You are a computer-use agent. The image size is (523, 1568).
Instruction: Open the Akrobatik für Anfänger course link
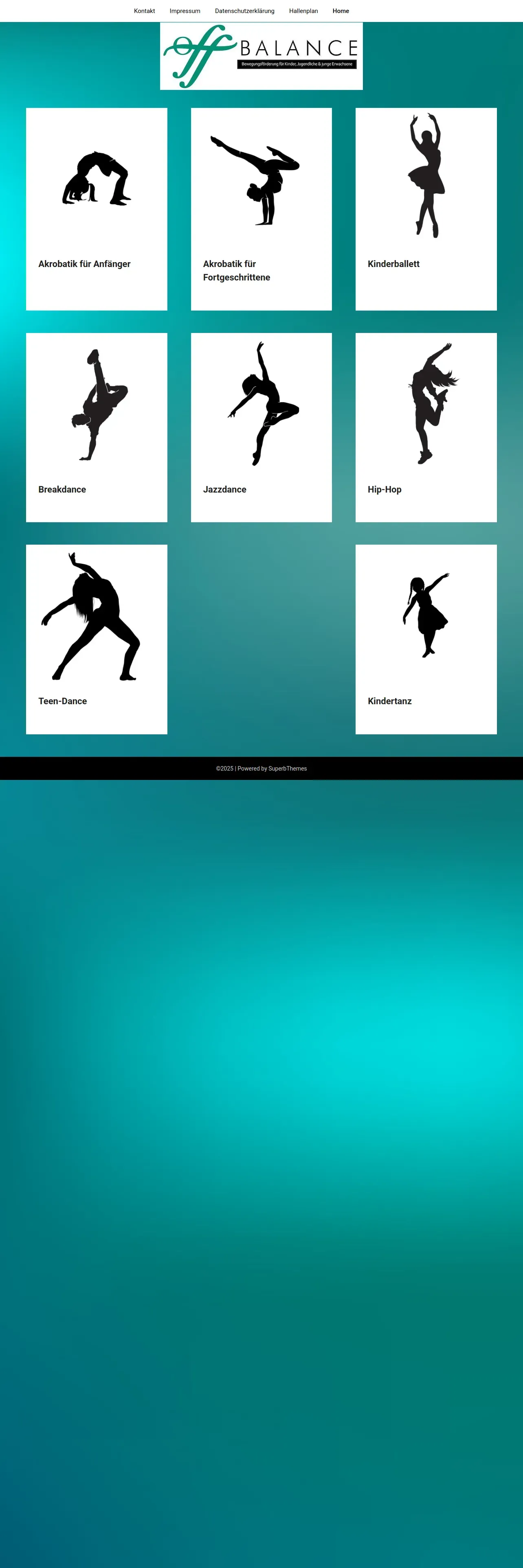pos(85,263)
